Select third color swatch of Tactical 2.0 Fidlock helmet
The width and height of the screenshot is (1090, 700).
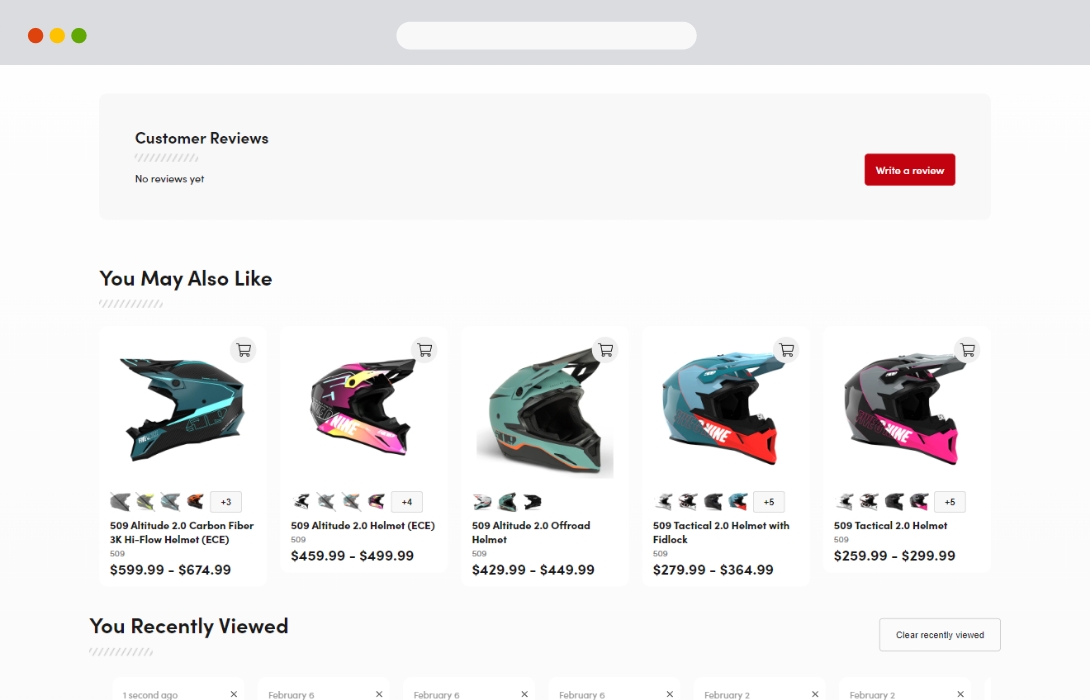pyautogui.click(x=713, y=501)
